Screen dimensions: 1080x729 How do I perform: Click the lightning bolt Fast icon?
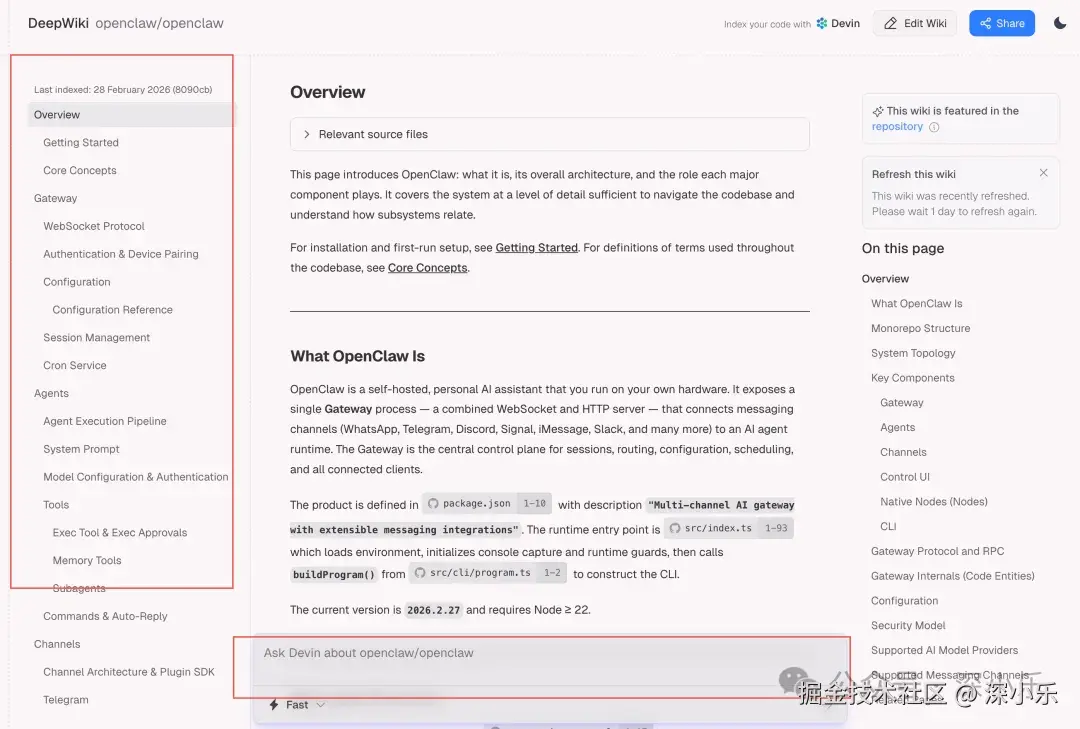click(274, 705)
